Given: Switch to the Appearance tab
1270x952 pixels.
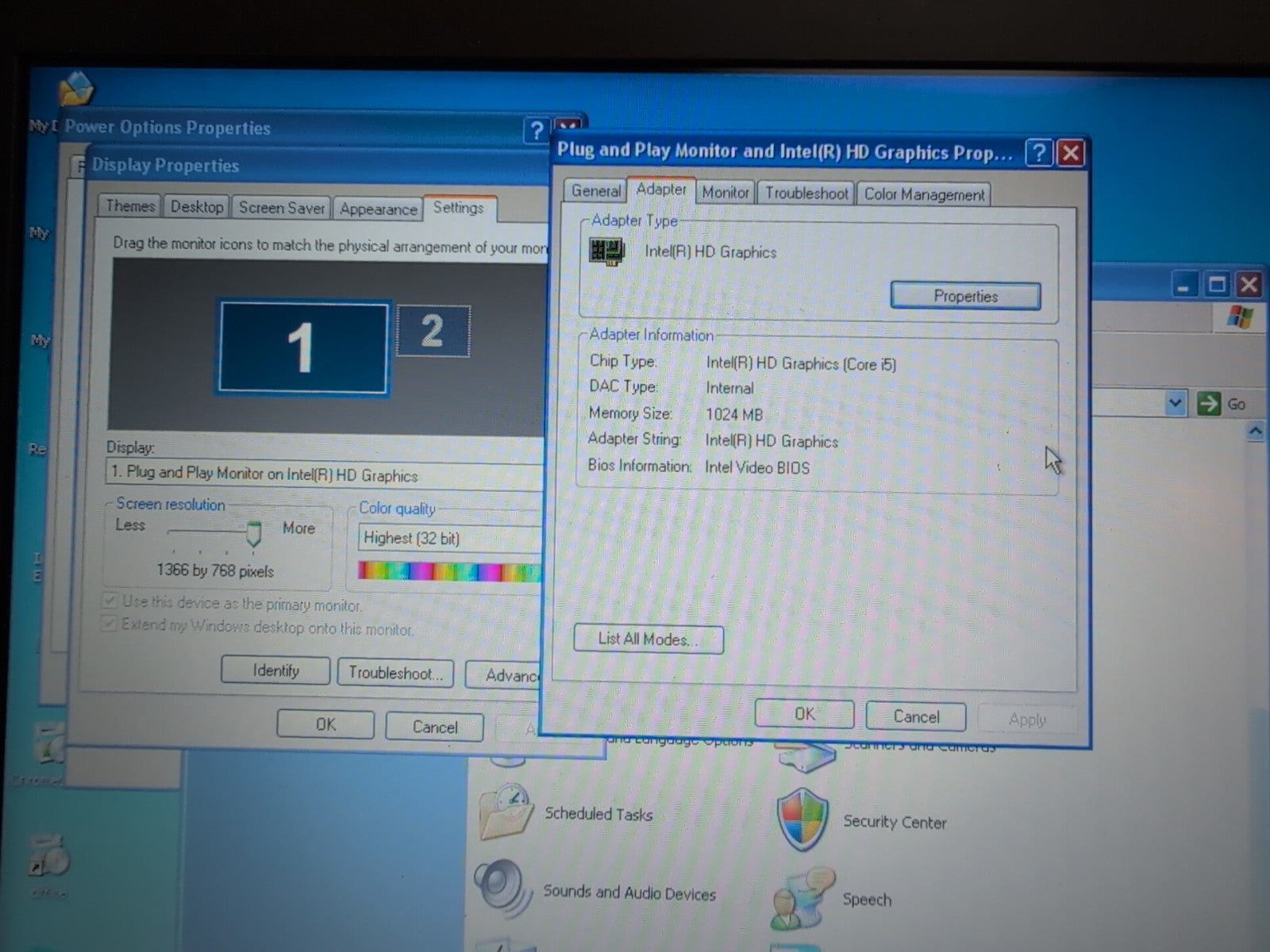Looking at the screenshot, I should point(379,209).
